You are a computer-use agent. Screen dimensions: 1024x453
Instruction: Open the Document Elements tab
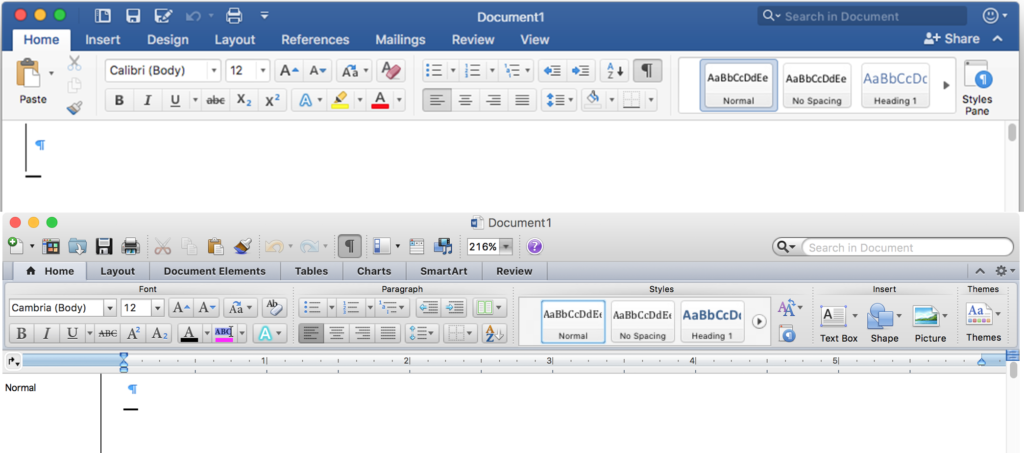[x=214, y=271]
